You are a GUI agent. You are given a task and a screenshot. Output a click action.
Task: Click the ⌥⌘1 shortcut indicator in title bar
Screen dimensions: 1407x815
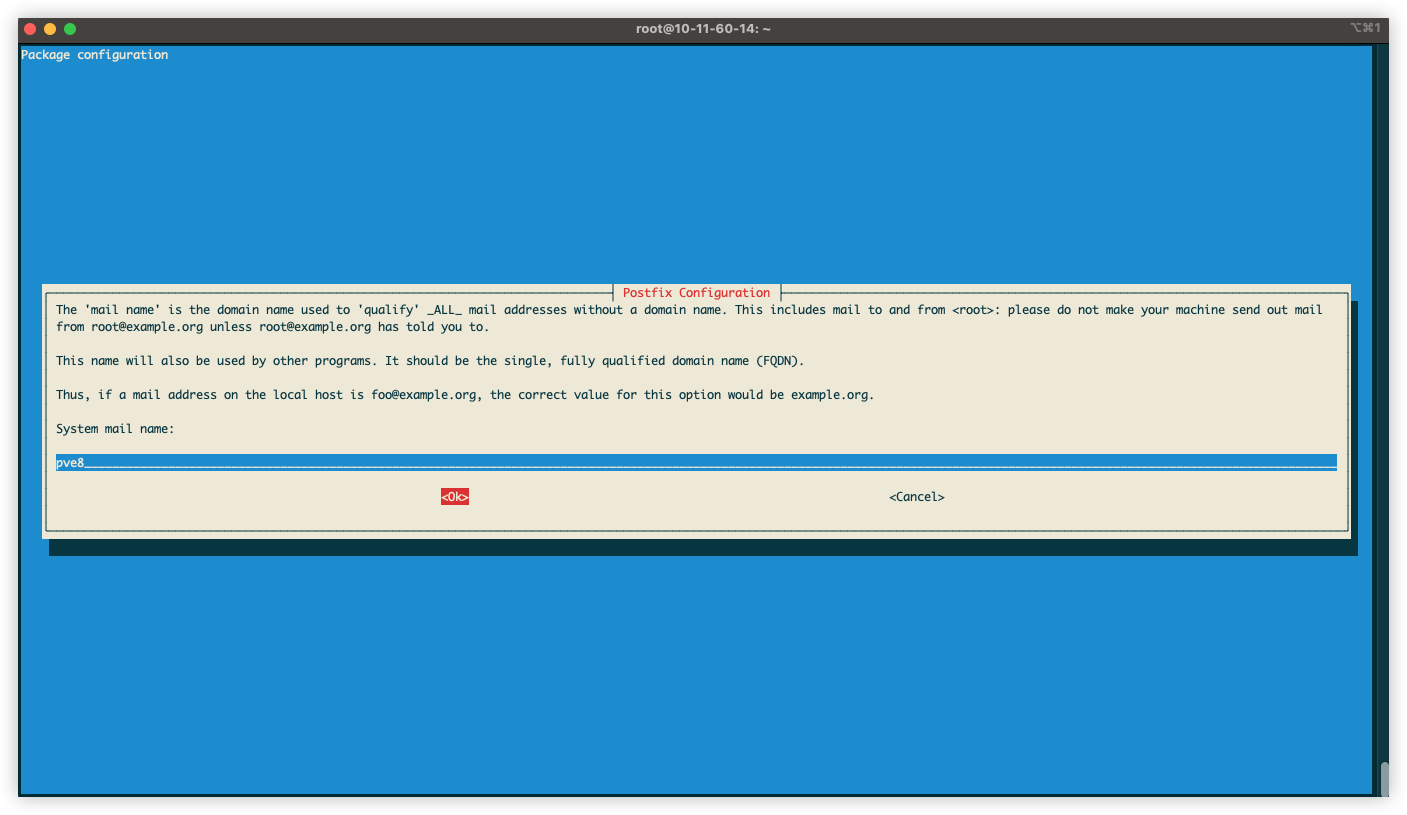pos(1365,28)
